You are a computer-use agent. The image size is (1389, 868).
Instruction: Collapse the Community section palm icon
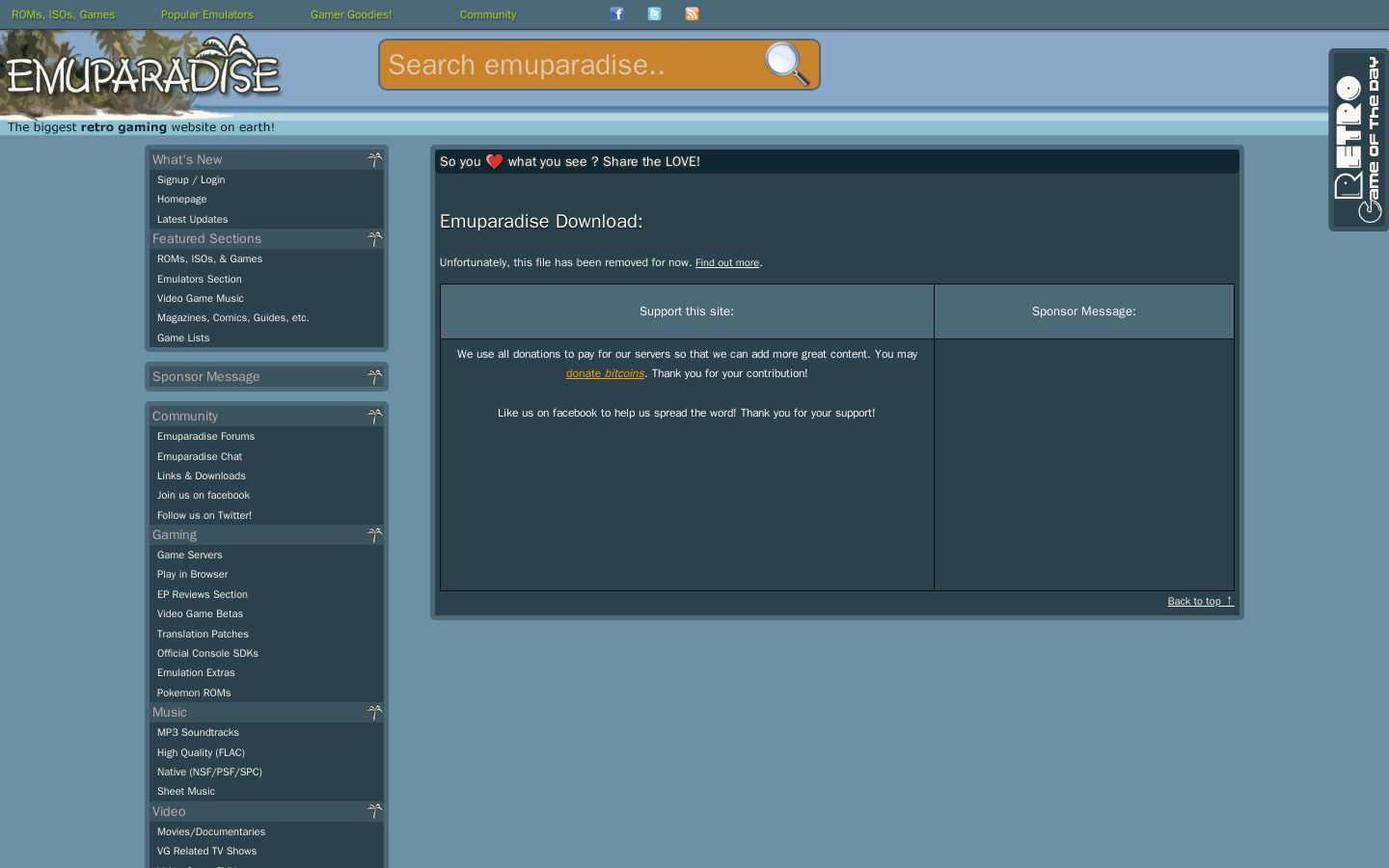tap(374, 416)
